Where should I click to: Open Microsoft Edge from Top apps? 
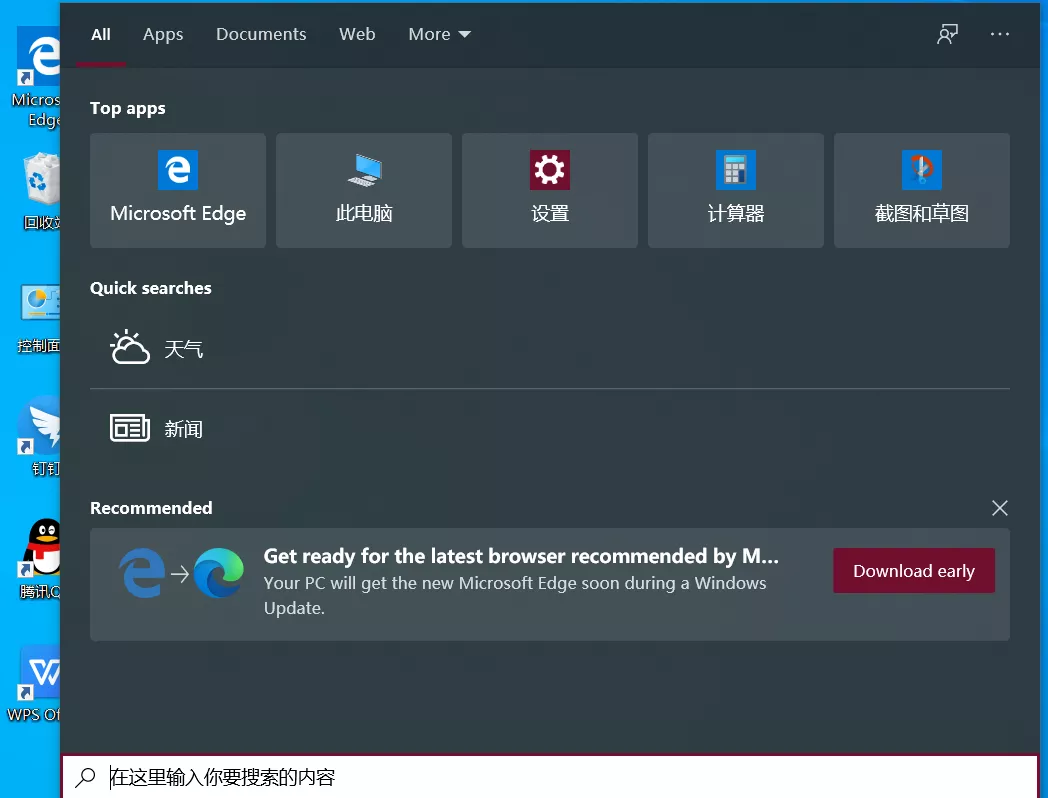point(178,190)
